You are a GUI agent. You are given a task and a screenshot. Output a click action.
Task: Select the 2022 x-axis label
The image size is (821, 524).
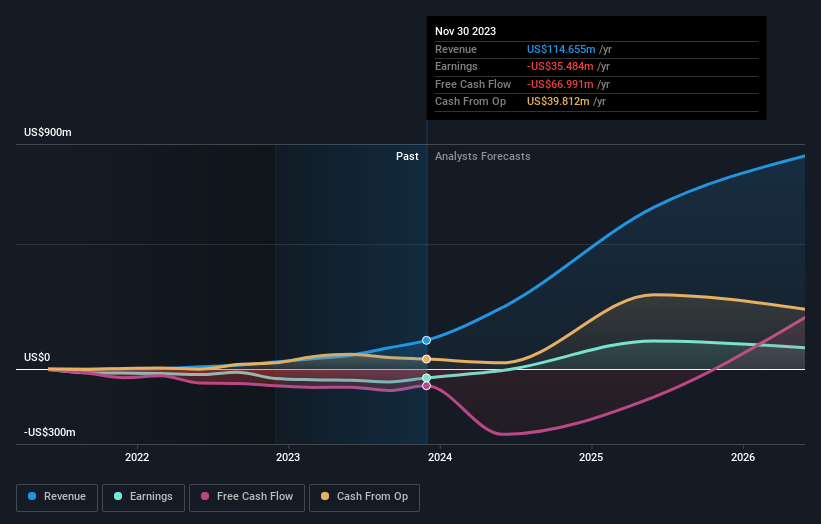pos(137,457)
